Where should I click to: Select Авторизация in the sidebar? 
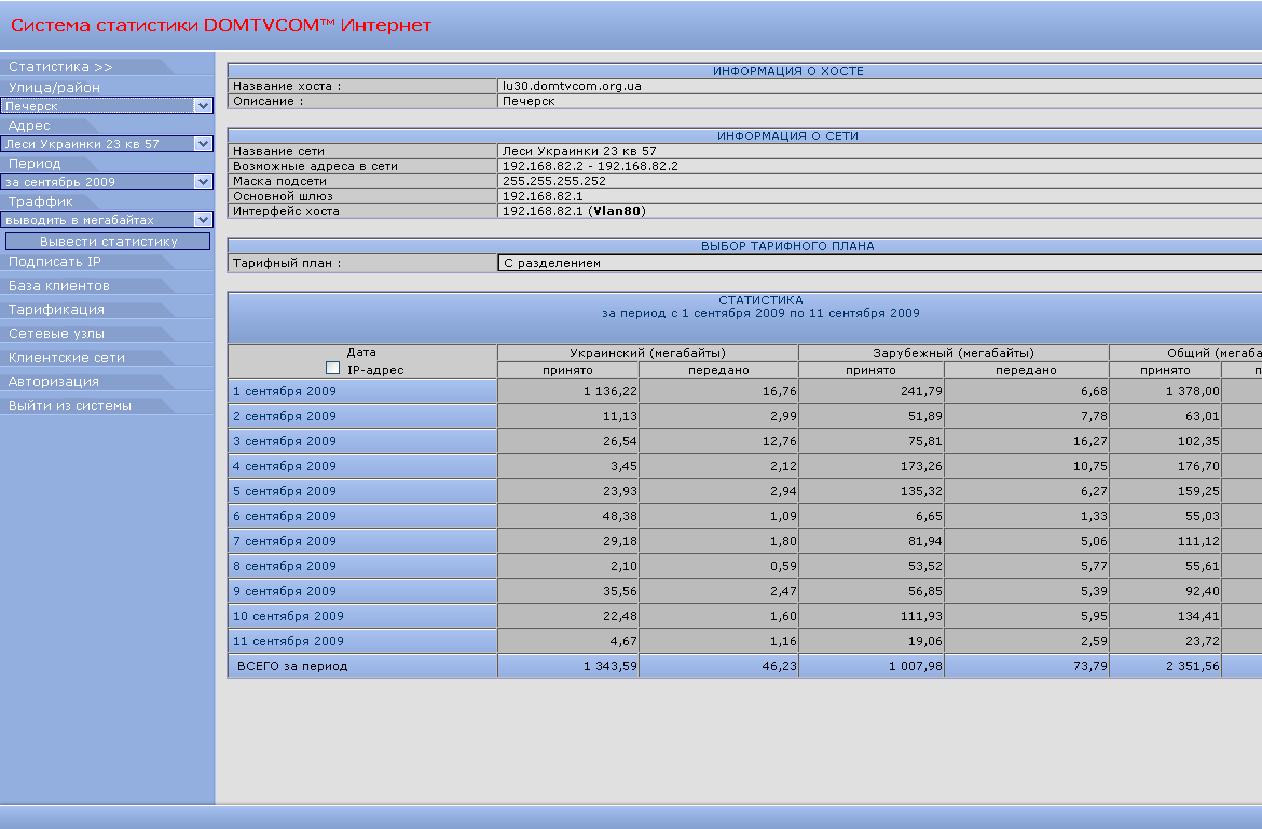click(54, 382)
